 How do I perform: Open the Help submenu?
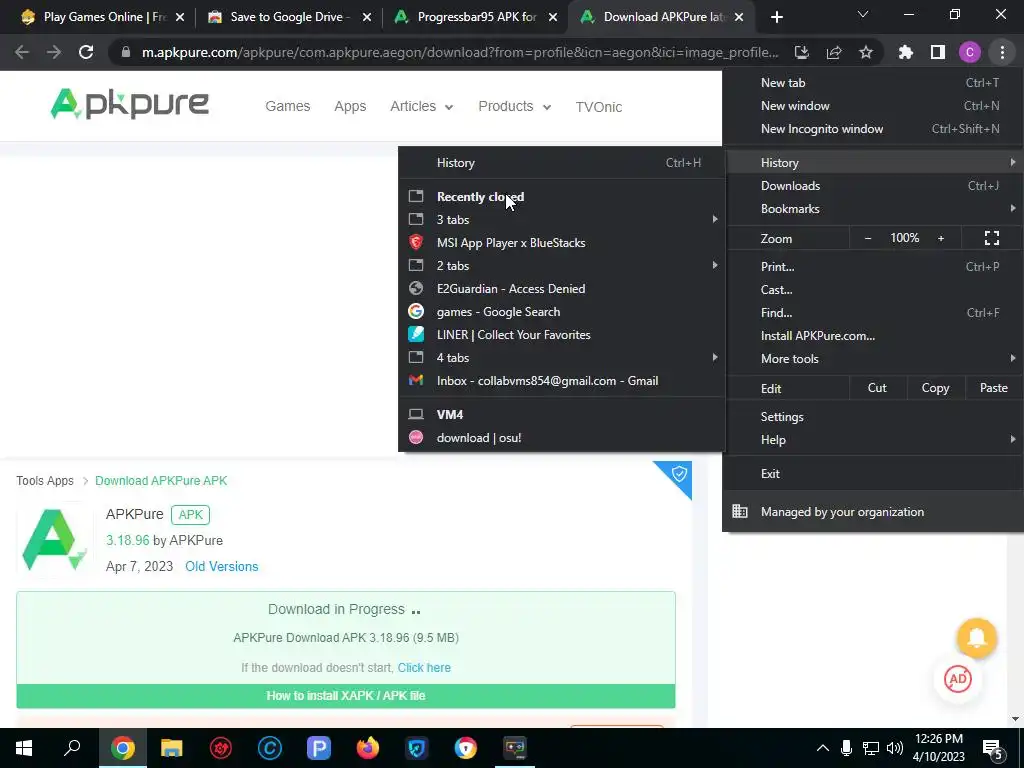click(873, 440)
